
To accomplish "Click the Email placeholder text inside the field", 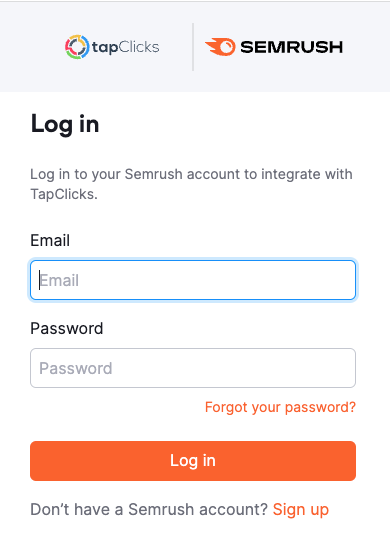I will pos(59,280).
